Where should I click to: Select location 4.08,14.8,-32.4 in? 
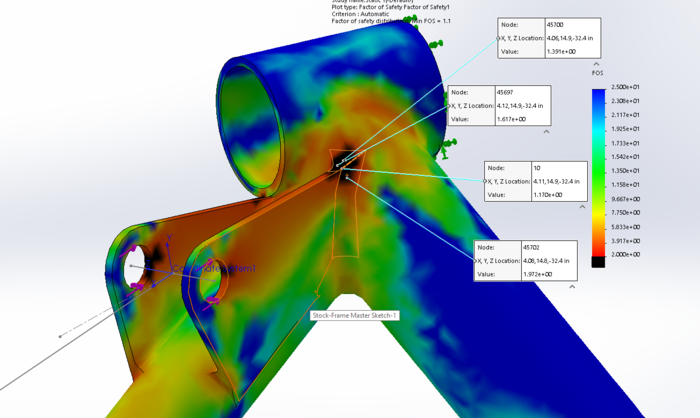(546, 261)
